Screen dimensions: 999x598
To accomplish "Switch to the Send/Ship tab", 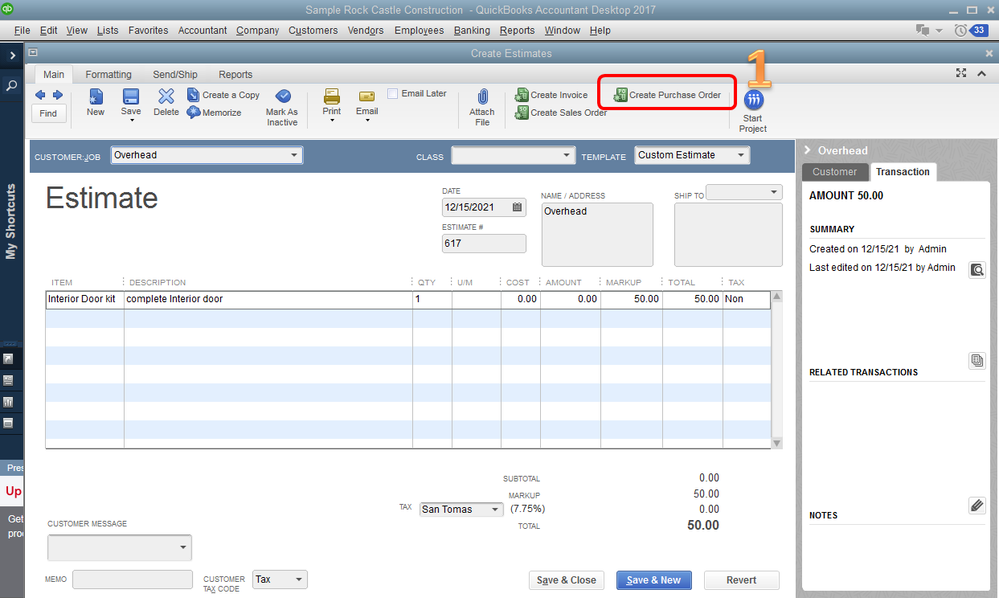I will click(175, 75).
